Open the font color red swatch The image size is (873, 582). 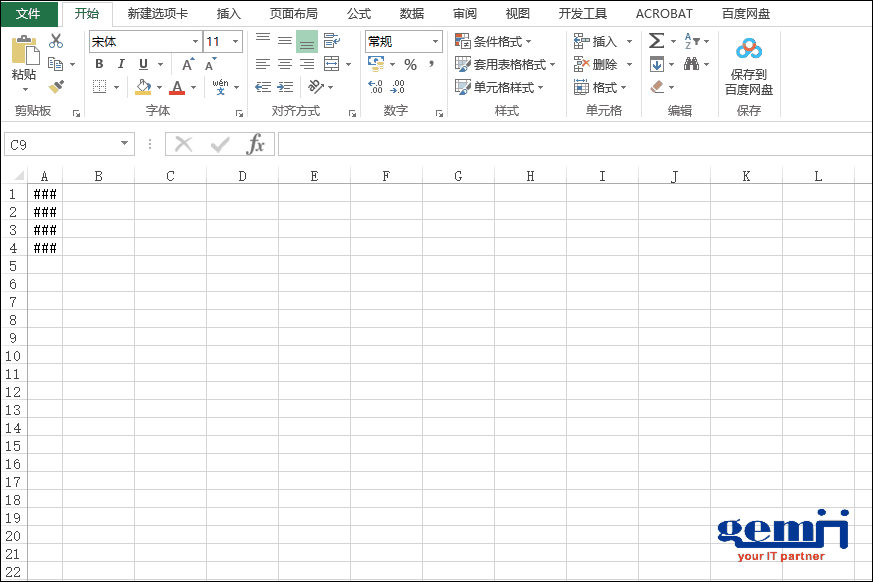point(177,88)
